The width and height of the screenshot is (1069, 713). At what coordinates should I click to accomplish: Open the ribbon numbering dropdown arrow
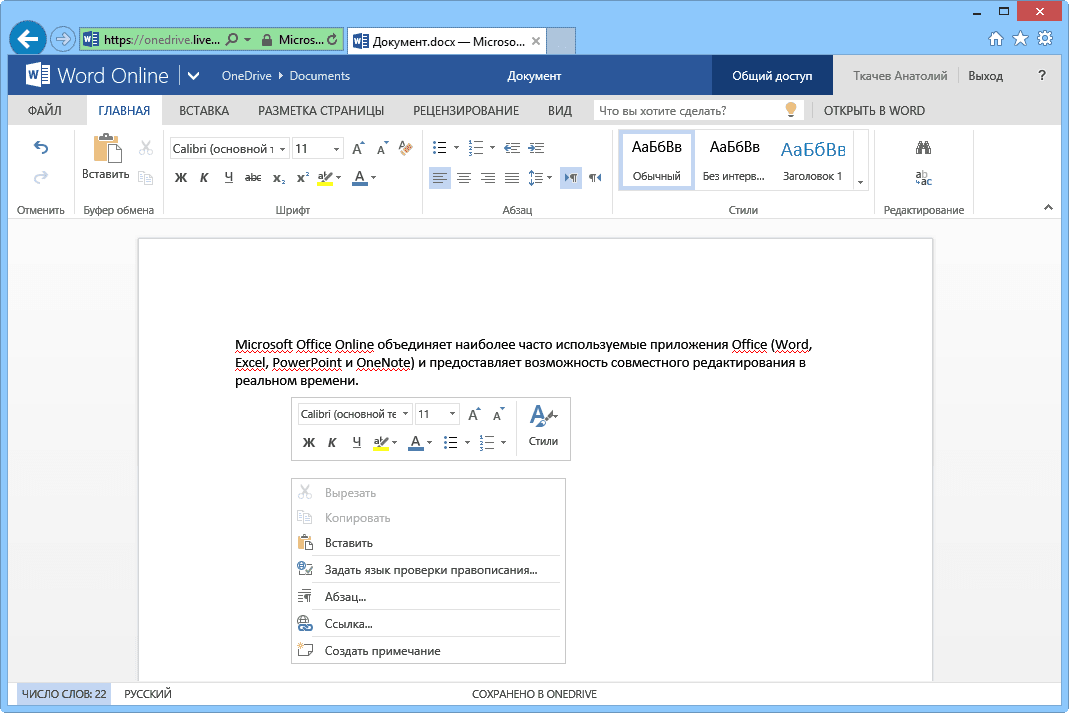pyautogui.click(x=492, y=148)
